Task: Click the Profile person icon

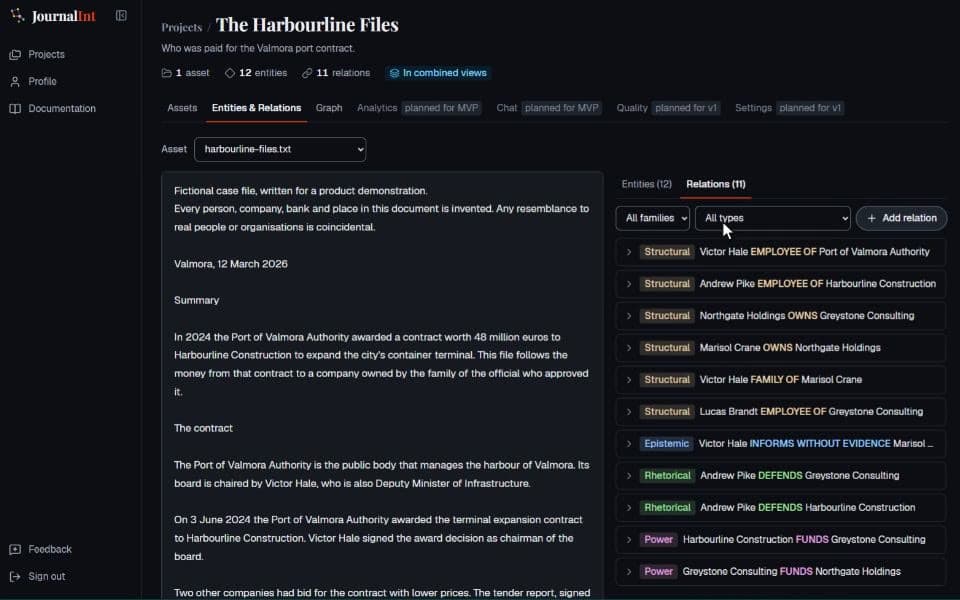Action: click(x=15, y=81)
